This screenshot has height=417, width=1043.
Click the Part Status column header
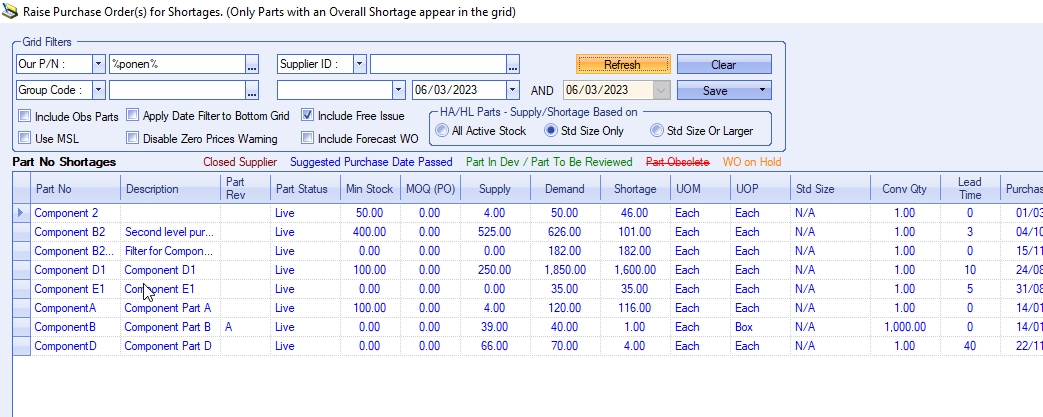[302, 189]
